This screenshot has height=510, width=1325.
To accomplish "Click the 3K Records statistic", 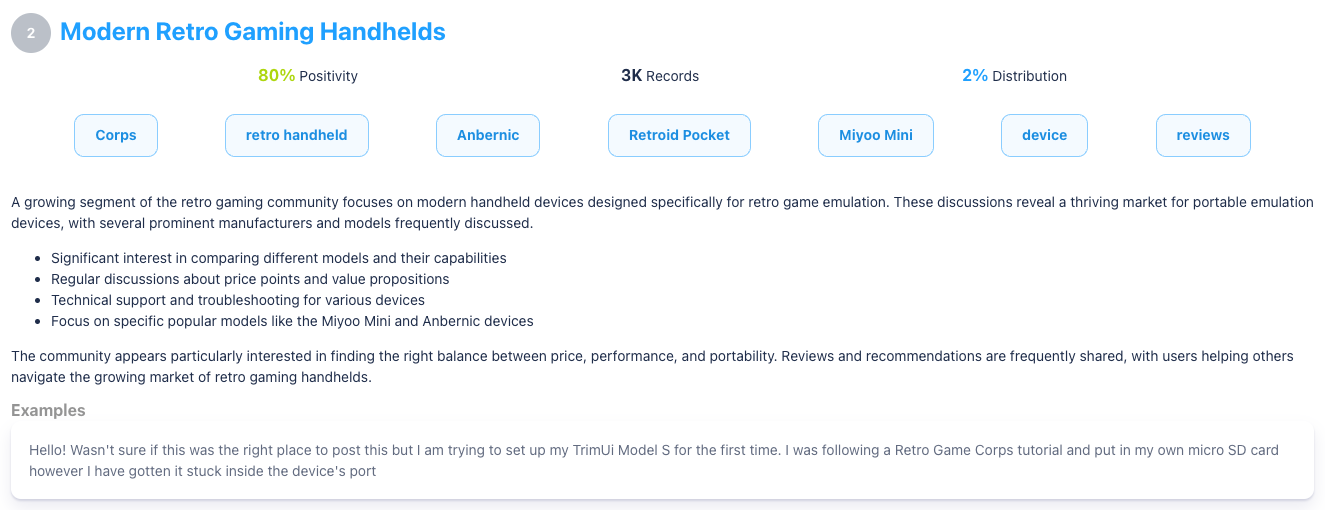I will click(660, 76).
